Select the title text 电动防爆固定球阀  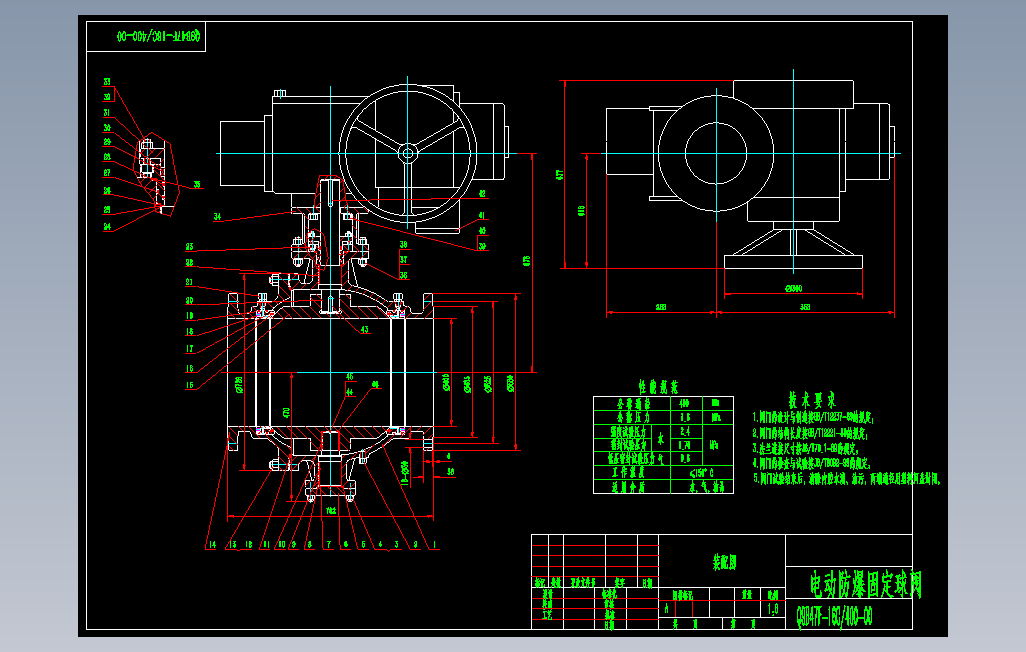pos(866,584)
